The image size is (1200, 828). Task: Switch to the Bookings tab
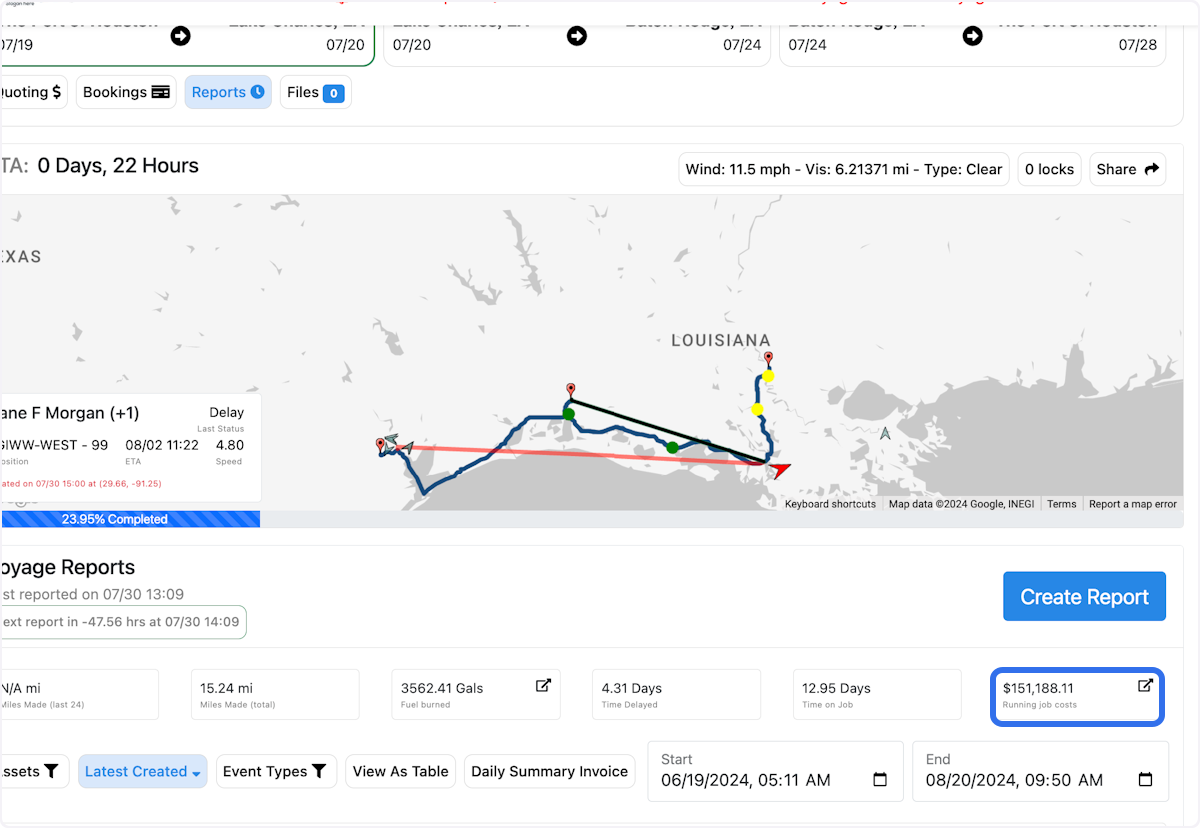tap(126, 92)
